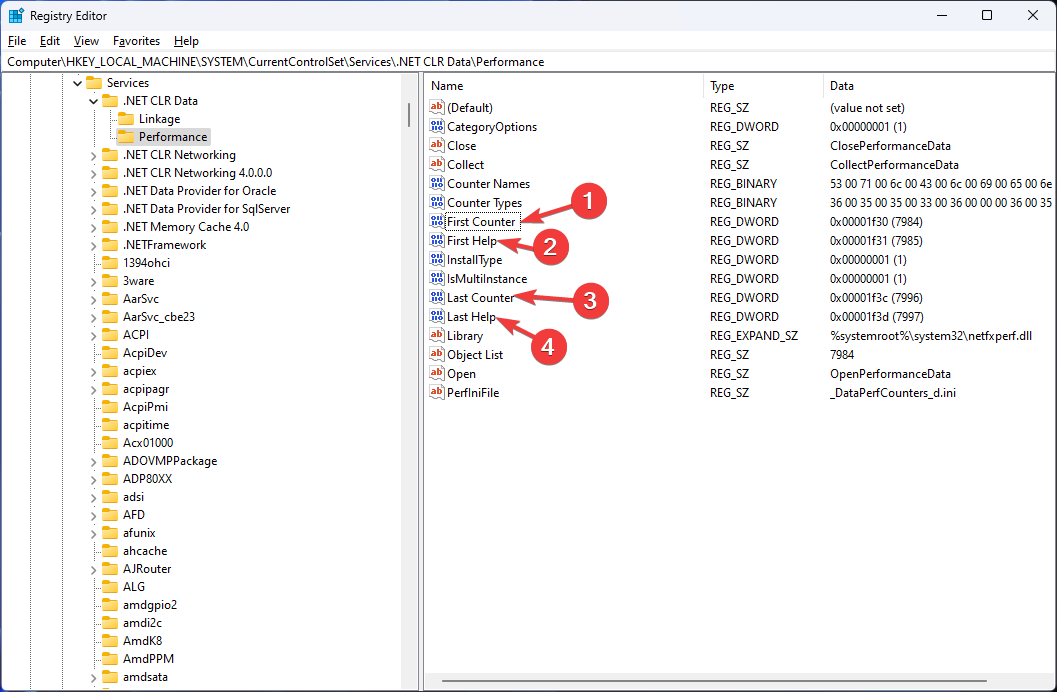
Task: Click the First Counter DWORD icon
Action: [x=437, y=221]
